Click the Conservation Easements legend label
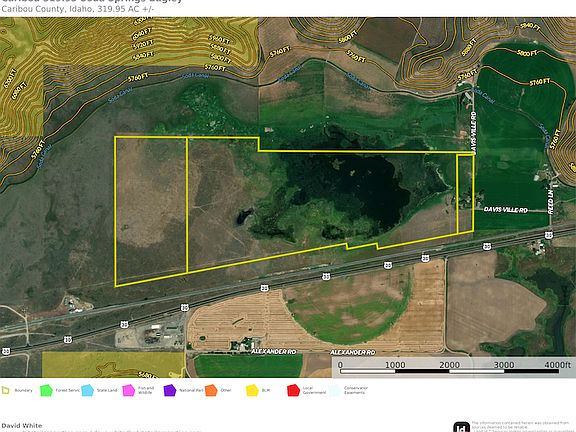 point(356,390)
